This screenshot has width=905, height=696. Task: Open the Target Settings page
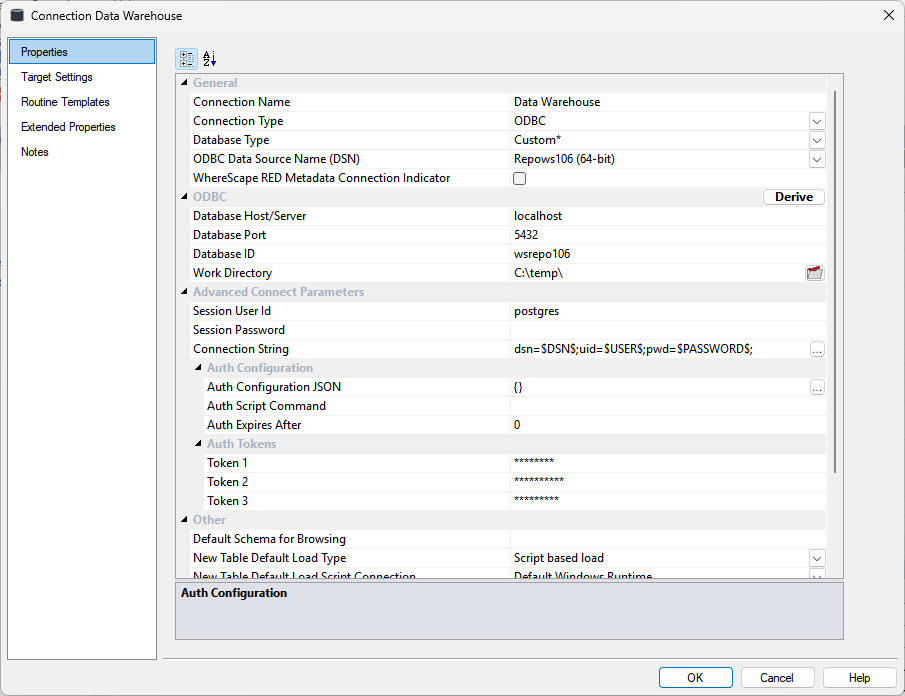(57, 77)
